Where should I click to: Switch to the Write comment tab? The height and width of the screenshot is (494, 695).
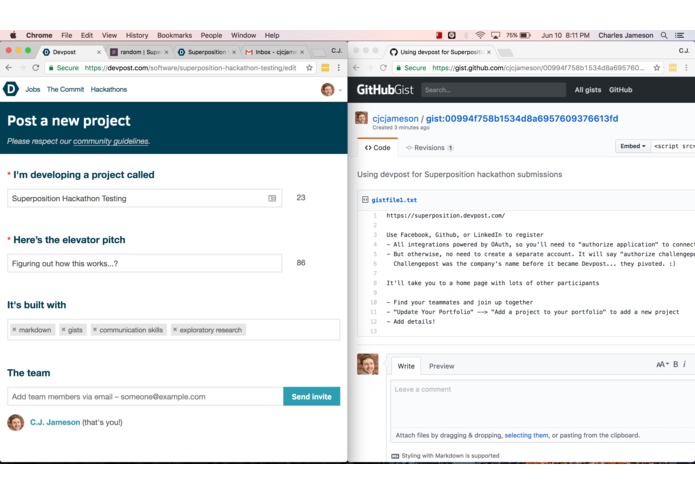(x=406, y=366)
